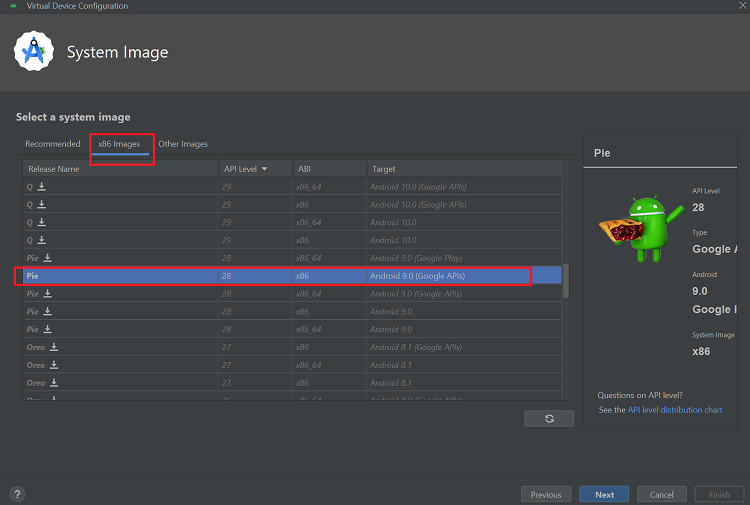Open the Other Images tab
This screenshot has height=505, width=750.
[x=183, y=144]
